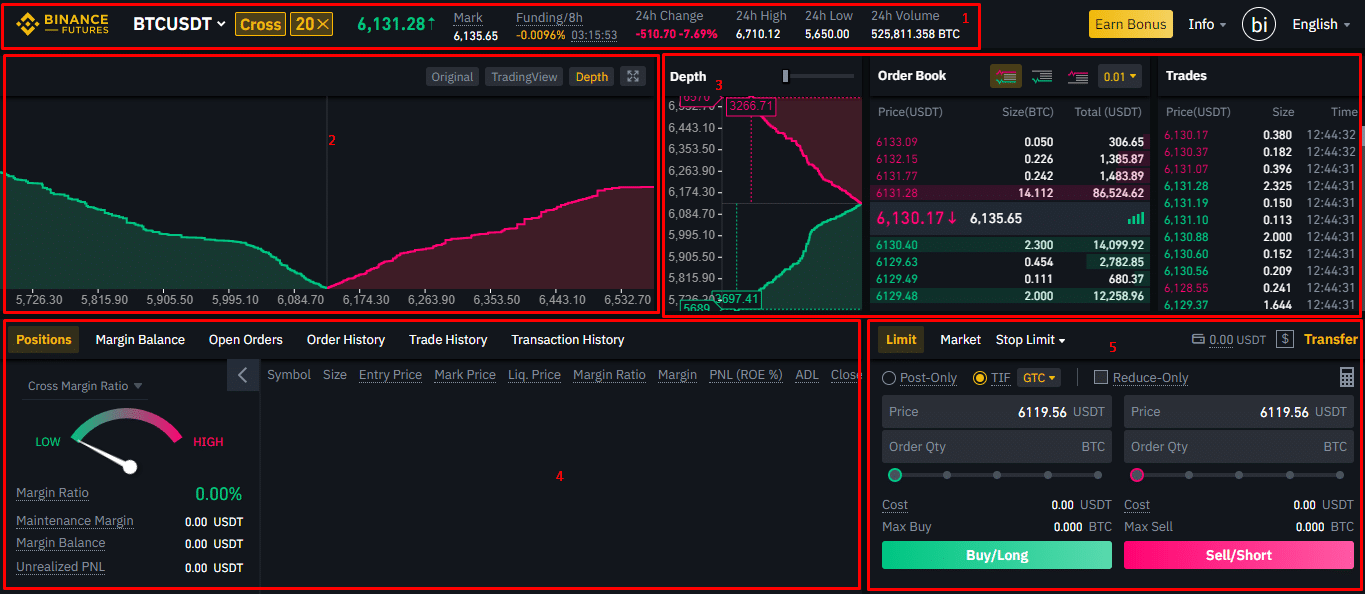The height and width of the screenshot is (594, 1365).
Task: Show buy orders only view icon
Action: pyautogui.click(x=1041, y=76)
